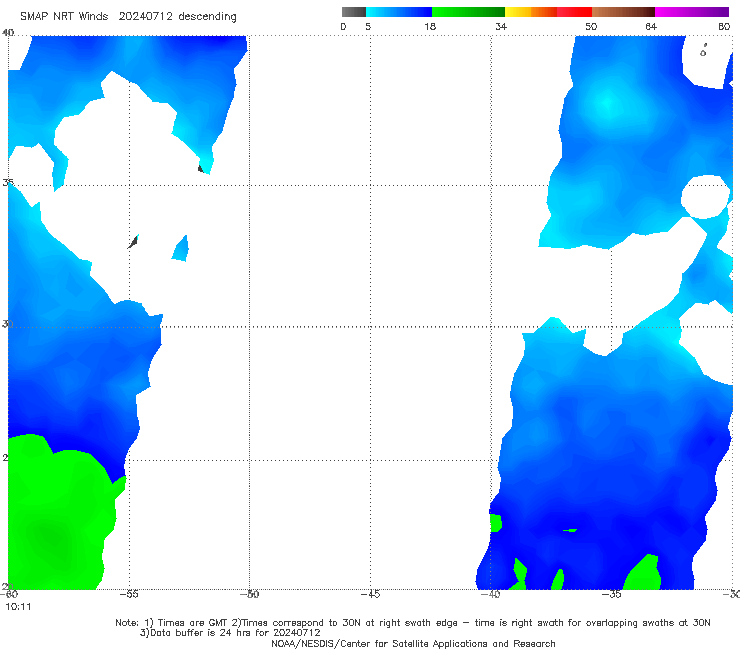Click the colorbar label '64'

coord(651,26)
